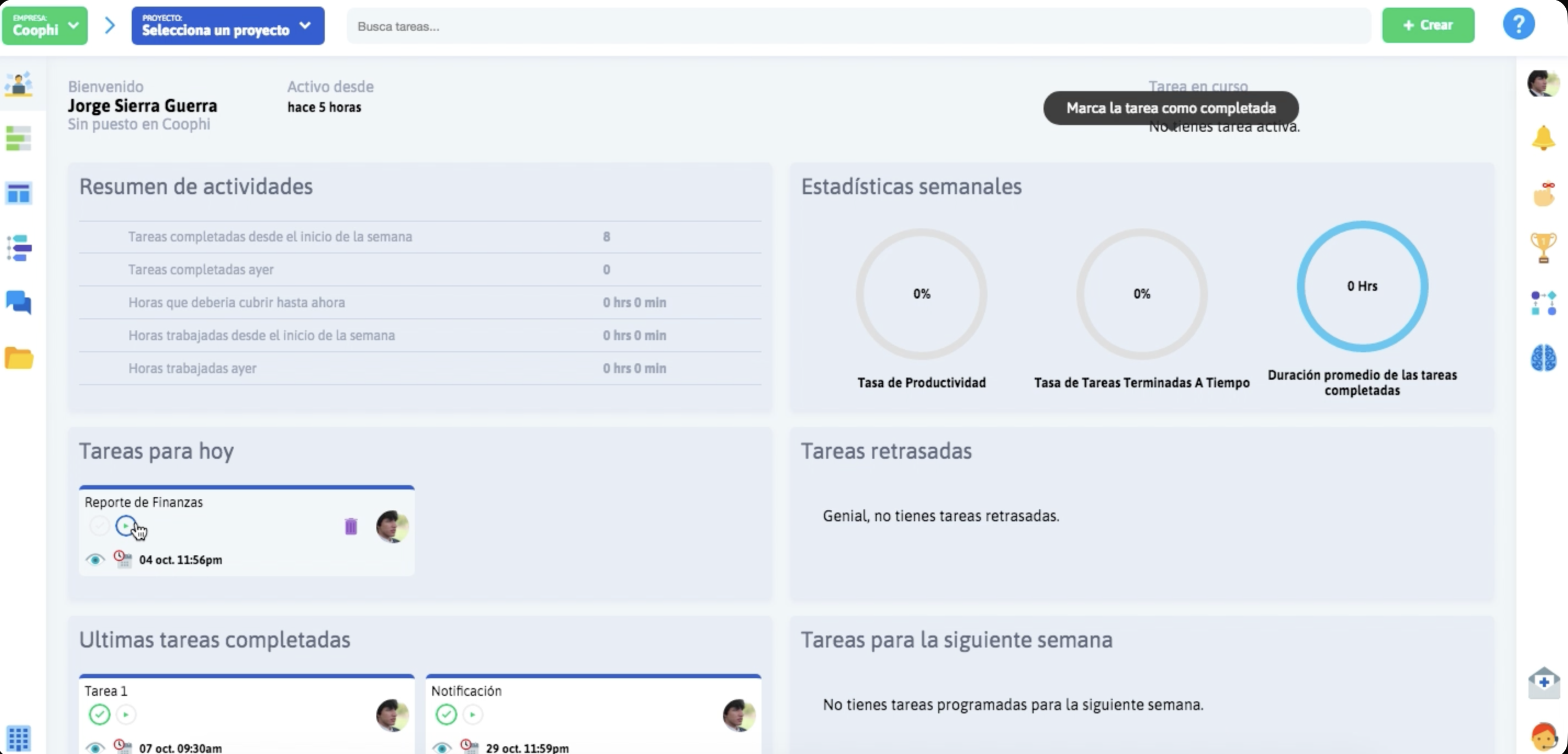Open the apps grid icon at bottom left

pyautogui.click(x=19, y=739)
